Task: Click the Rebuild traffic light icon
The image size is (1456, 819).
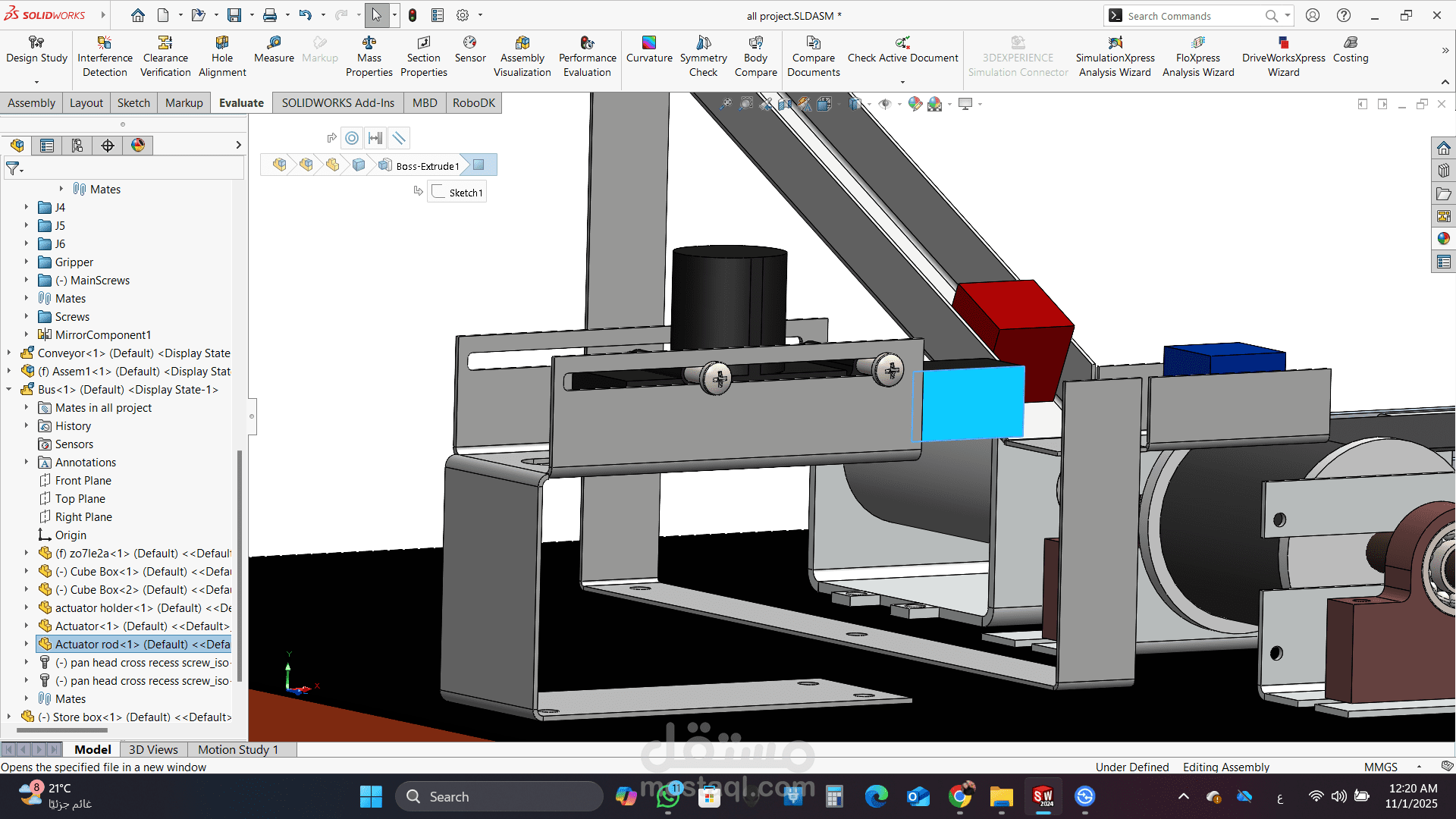Action: click(413, 15)
